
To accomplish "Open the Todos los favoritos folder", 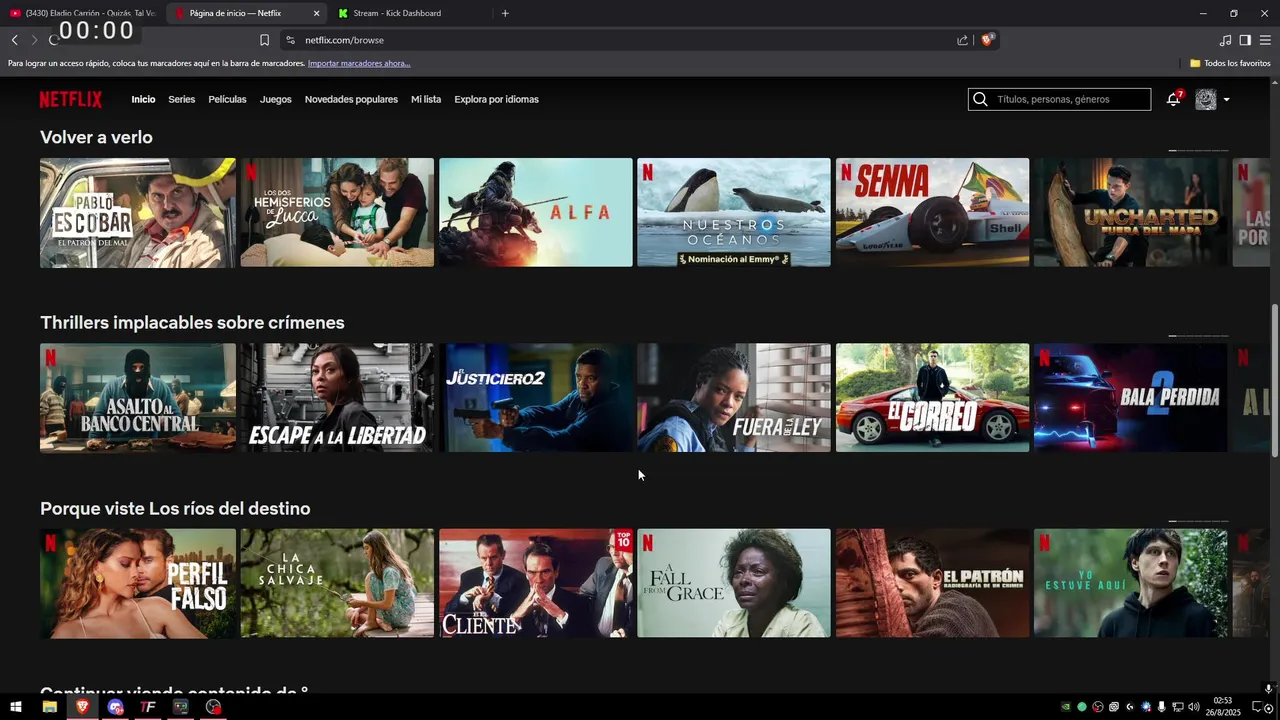I will 1230,63.
